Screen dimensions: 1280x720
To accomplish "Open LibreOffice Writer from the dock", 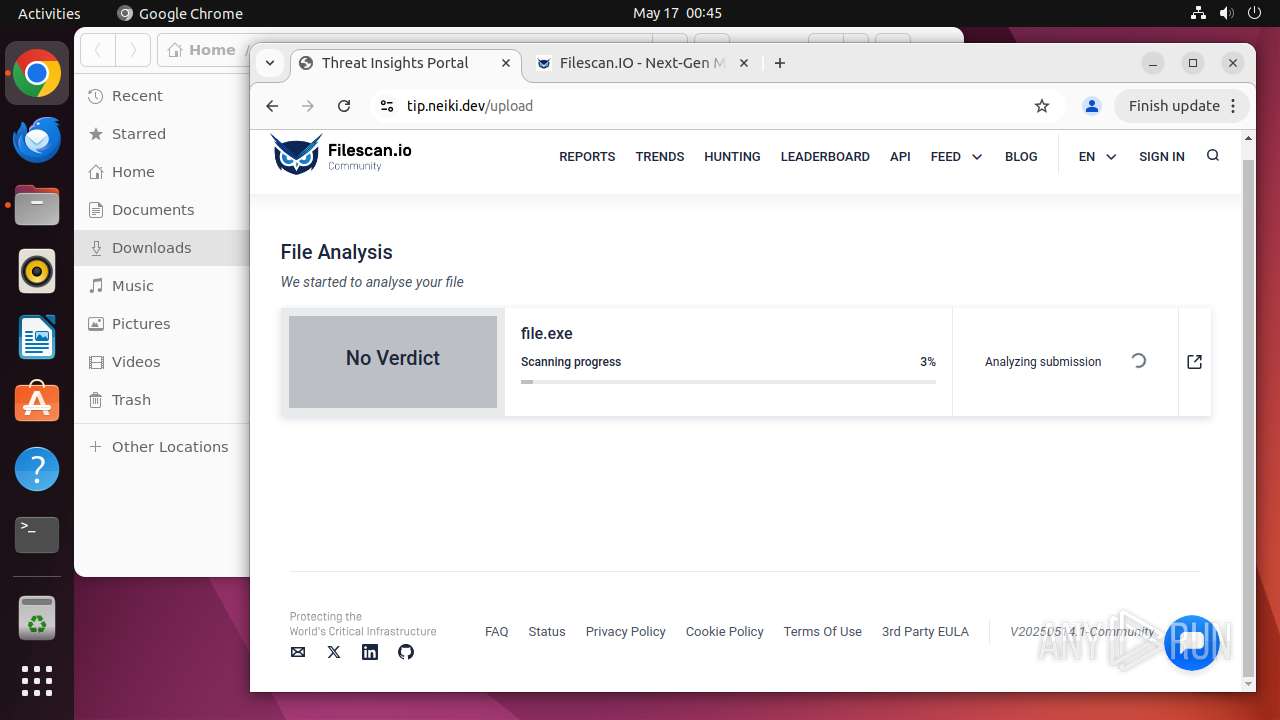I will pos(37,338).
